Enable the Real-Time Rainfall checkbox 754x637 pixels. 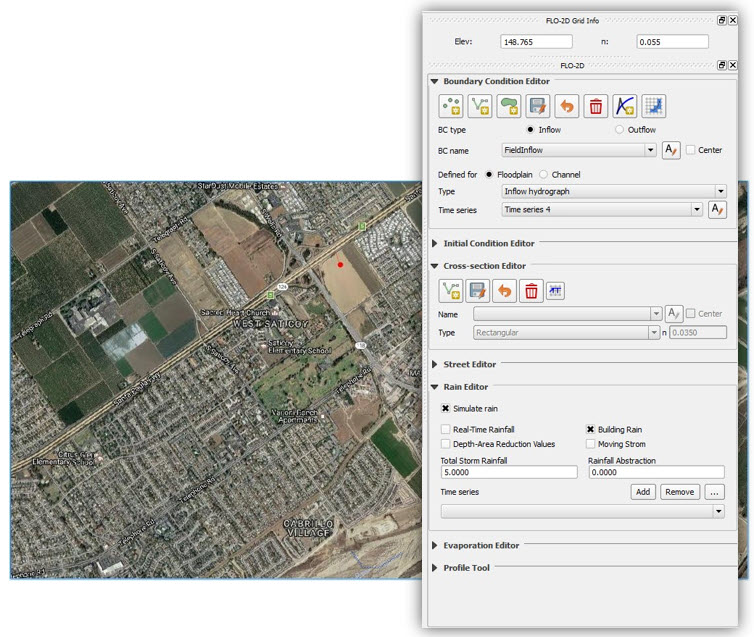[445, 429]
